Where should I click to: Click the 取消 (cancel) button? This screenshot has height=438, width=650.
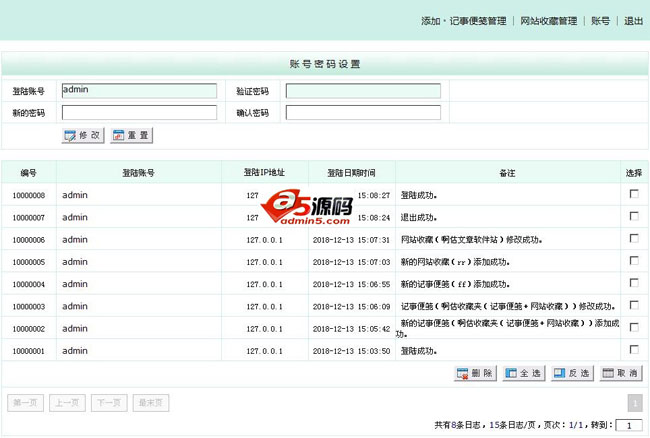click(620, 373)
